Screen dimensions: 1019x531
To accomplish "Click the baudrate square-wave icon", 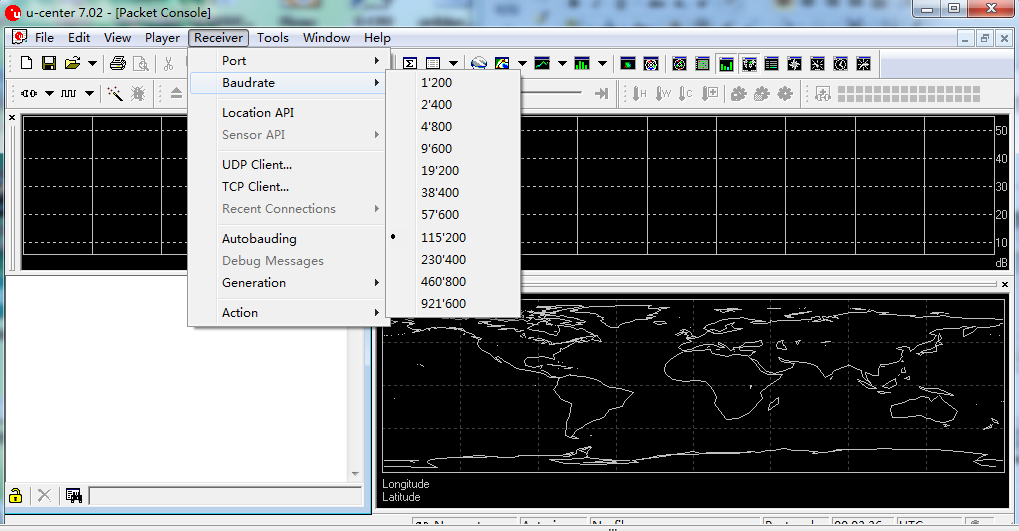I will coord(68,94).
